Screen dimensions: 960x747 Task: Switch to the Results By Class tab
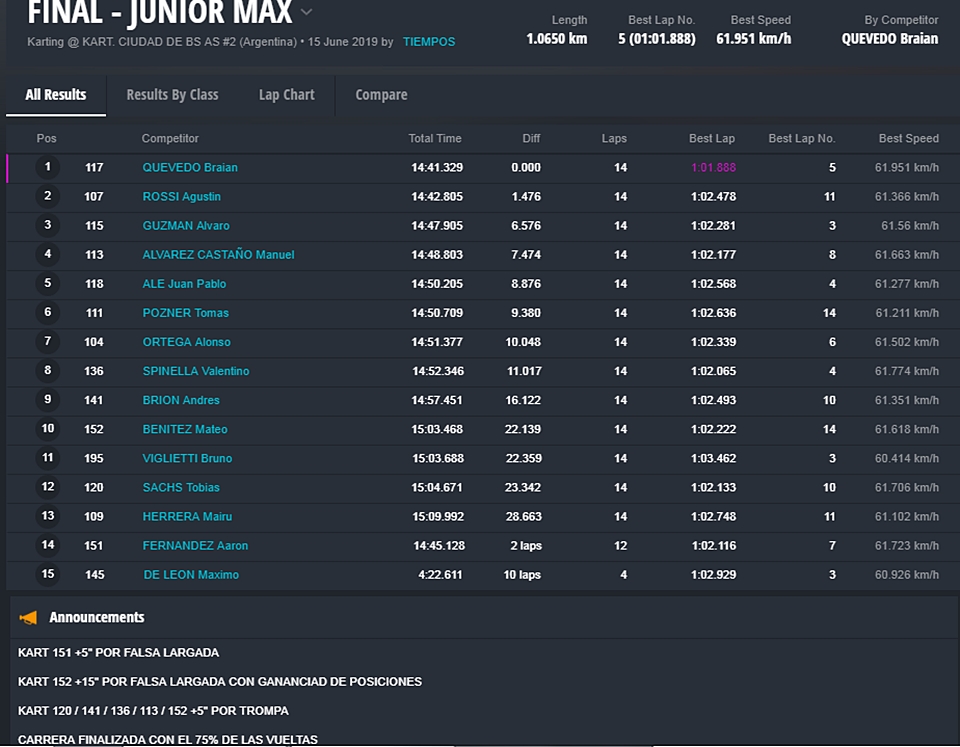(x=172, y=95)
